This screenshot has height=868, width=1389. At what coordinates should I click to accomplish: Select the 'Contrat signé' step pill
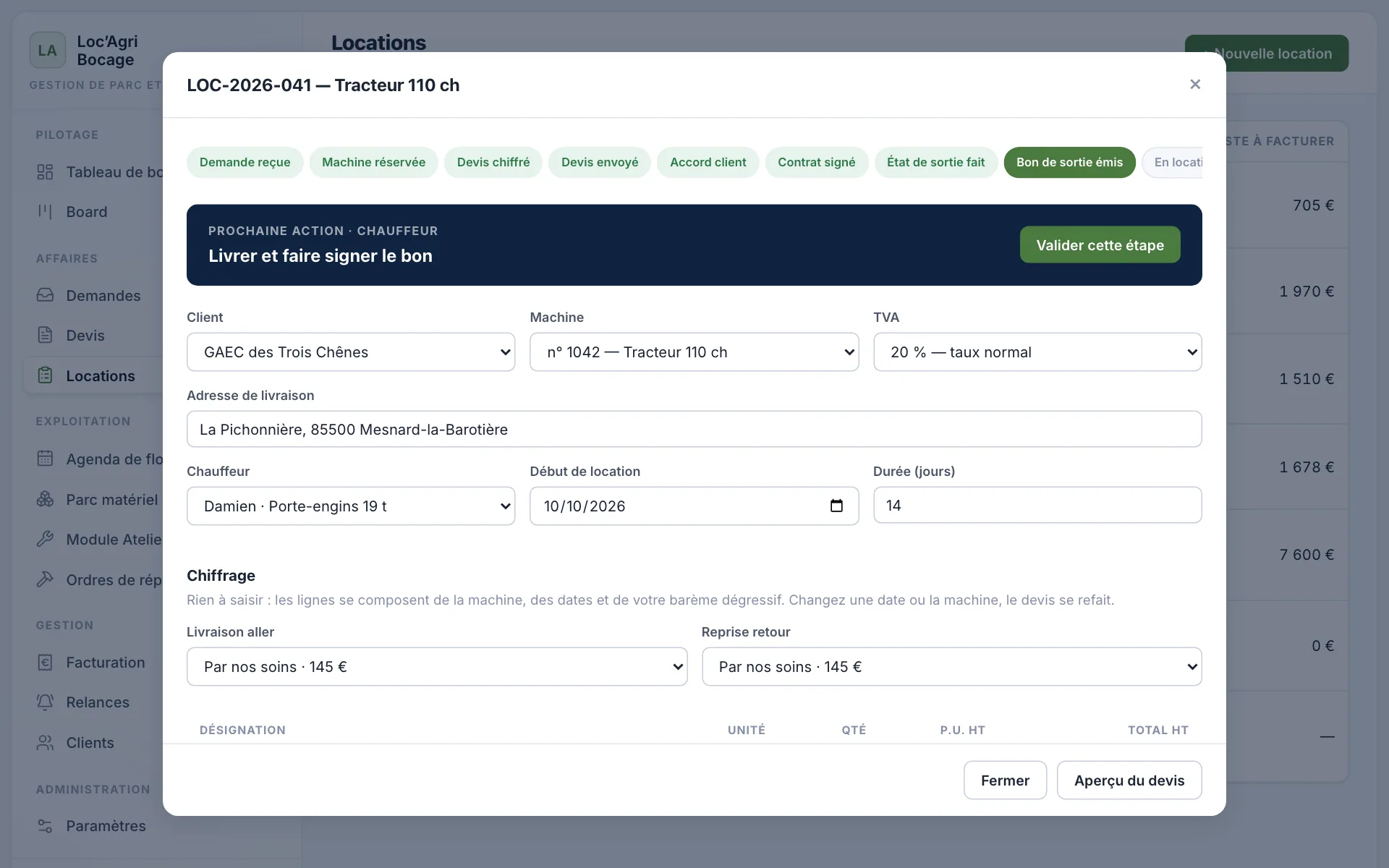click(816, 162)
